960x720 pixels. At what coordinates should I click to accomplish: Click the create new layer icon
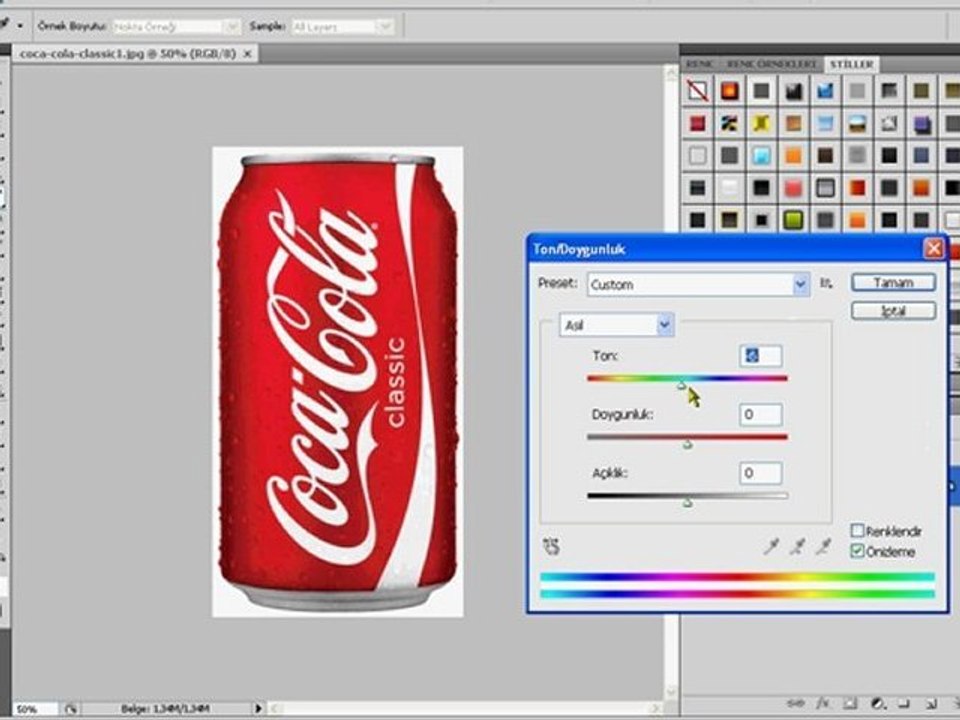tap(931, 703)
